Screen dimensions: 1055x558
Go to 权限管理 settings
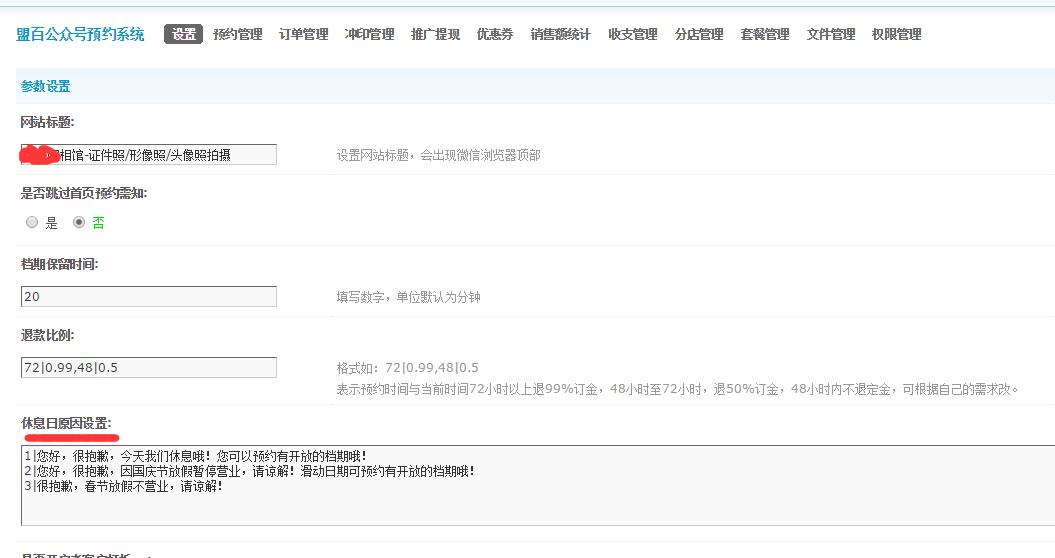[897, 34]
